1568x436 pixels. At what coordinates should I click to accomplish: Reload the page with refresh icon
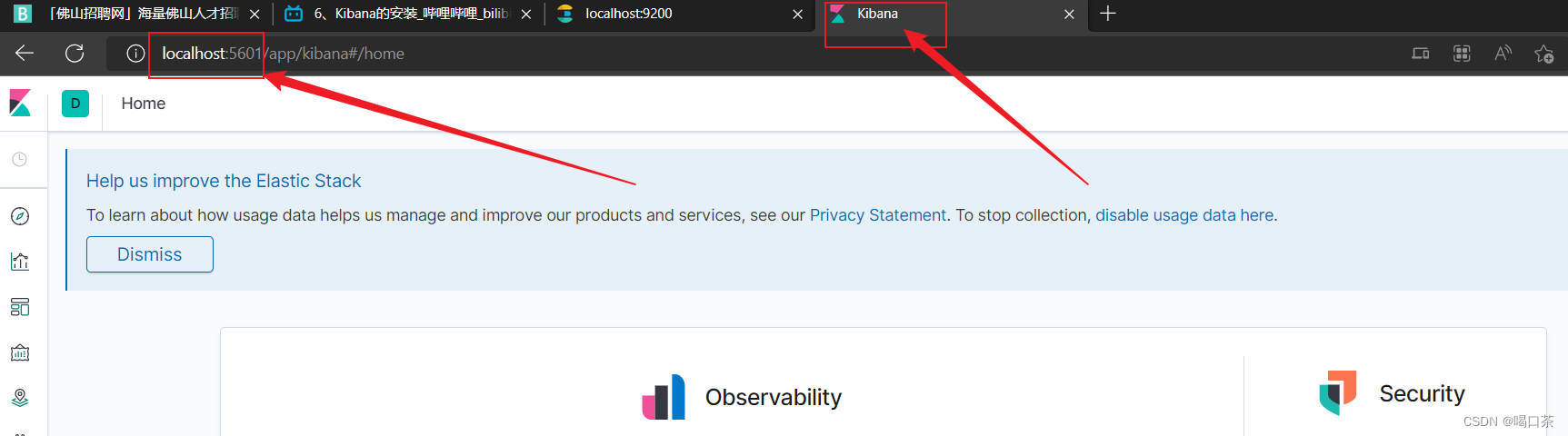tap(75, 54)
